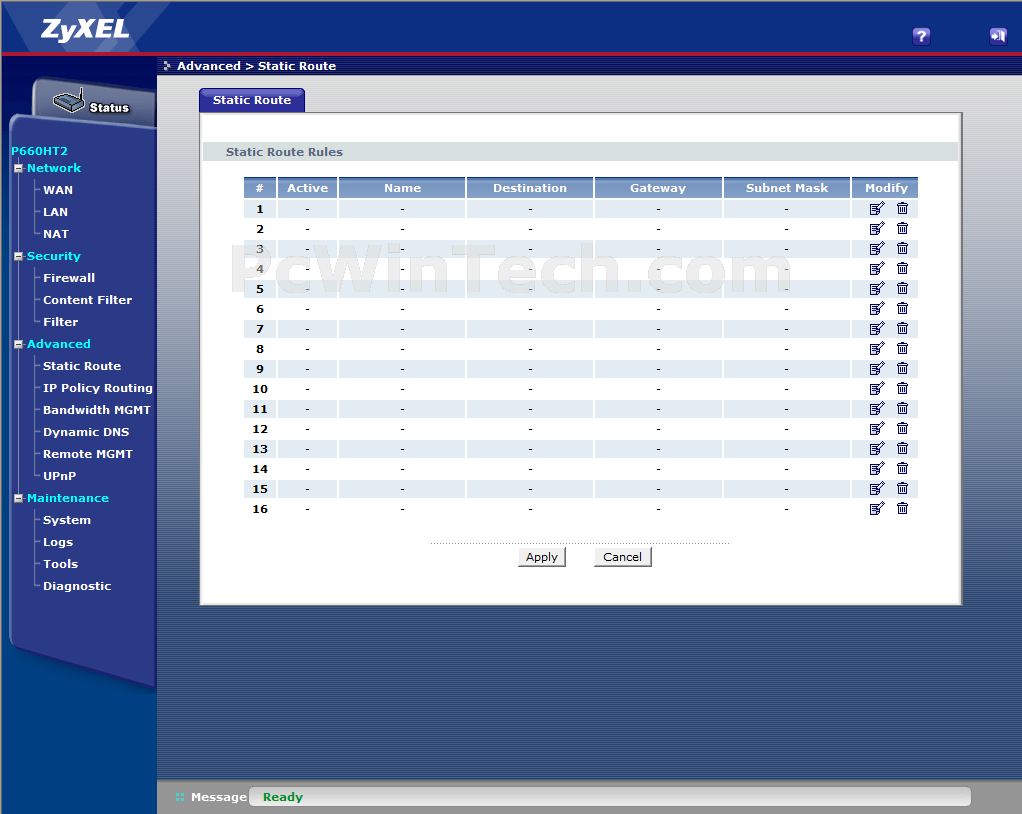Open Firewall page in sidebar

(x=69, y=278)
